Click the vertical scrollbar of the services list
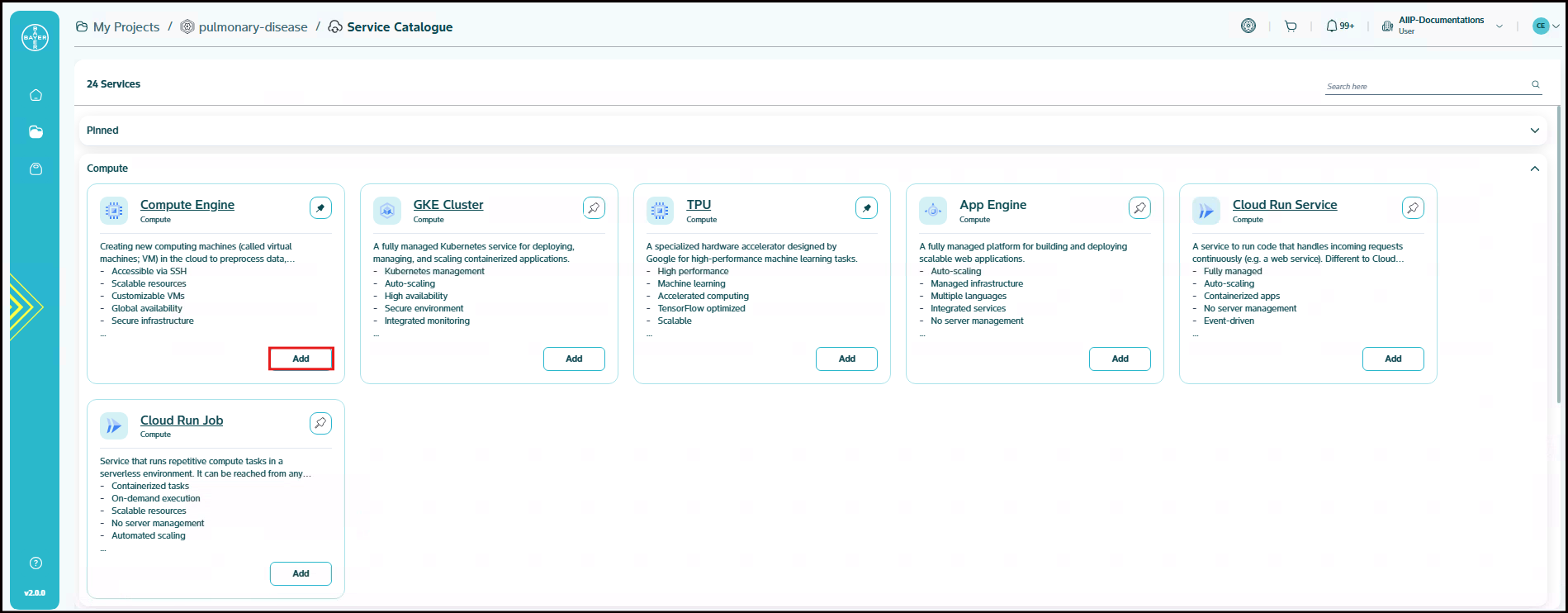1568x613 pixels. [x=1557, y=330]
